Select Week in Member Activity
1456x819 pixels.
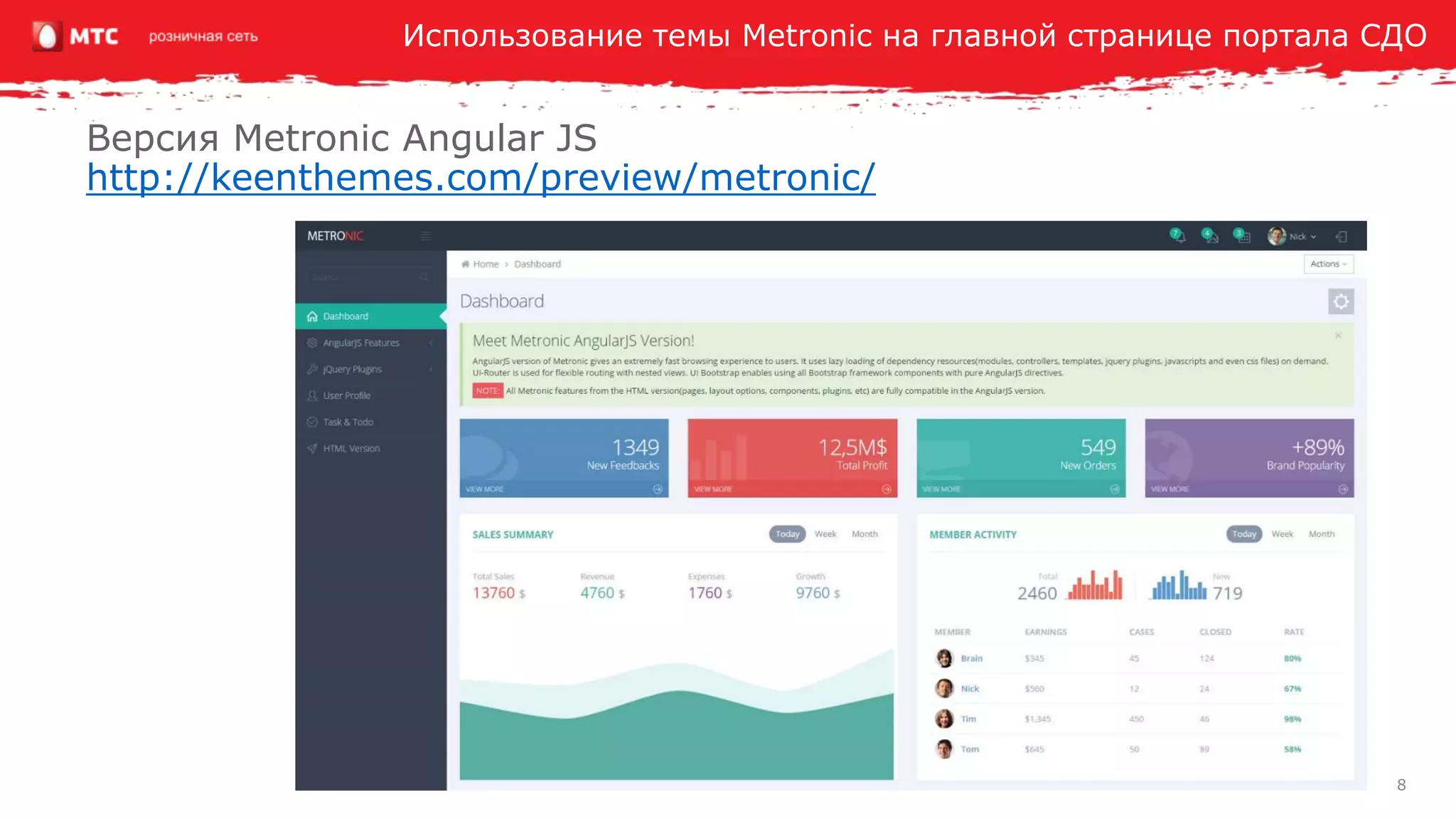click(1283, 534)
